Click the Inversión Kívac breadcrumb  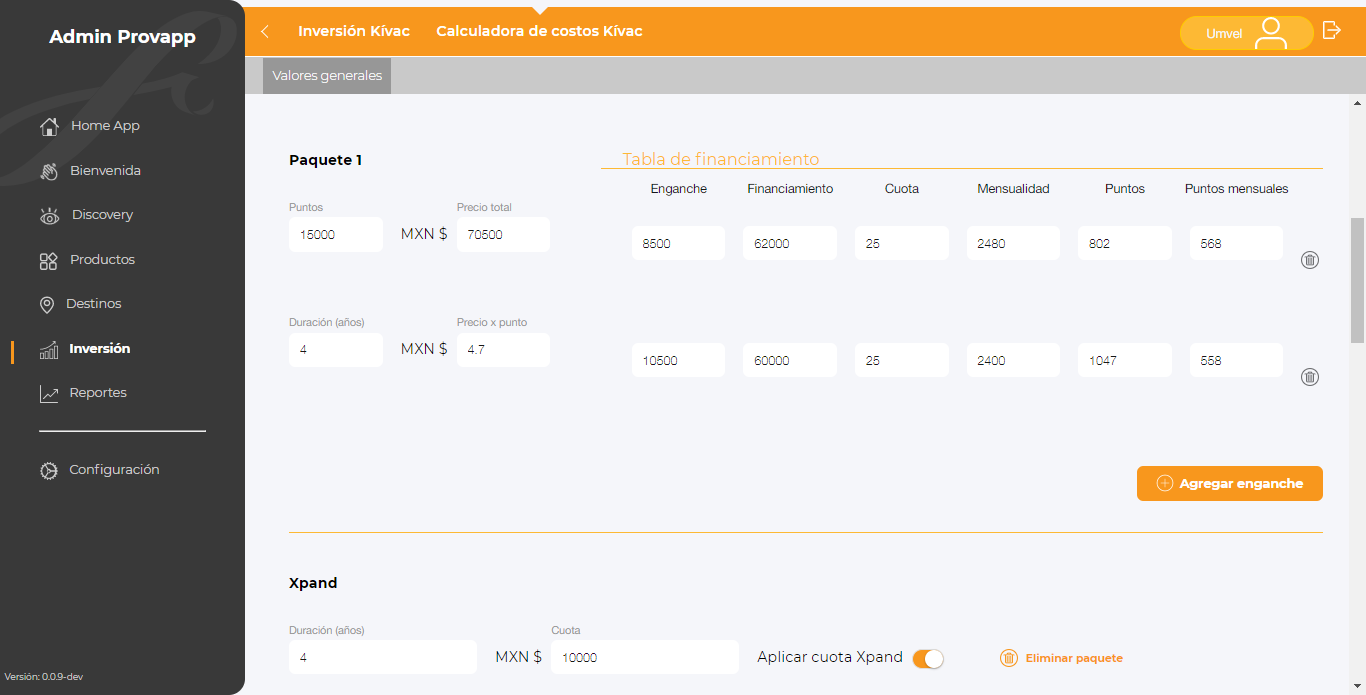(354, 31)
